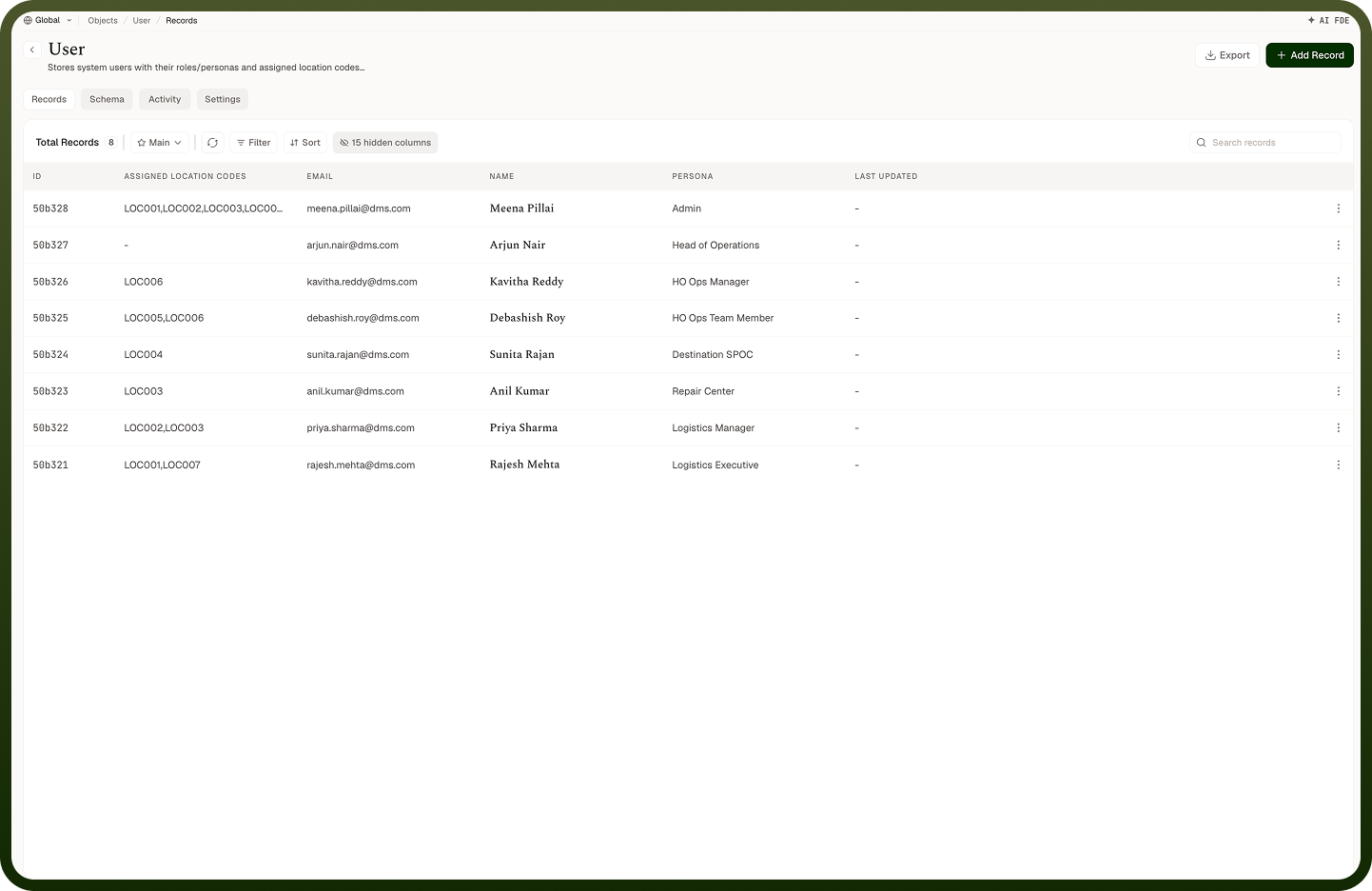Open row menu for Debashish Roy
This screenshot has height=891, width=1372.
(1338, 318)
